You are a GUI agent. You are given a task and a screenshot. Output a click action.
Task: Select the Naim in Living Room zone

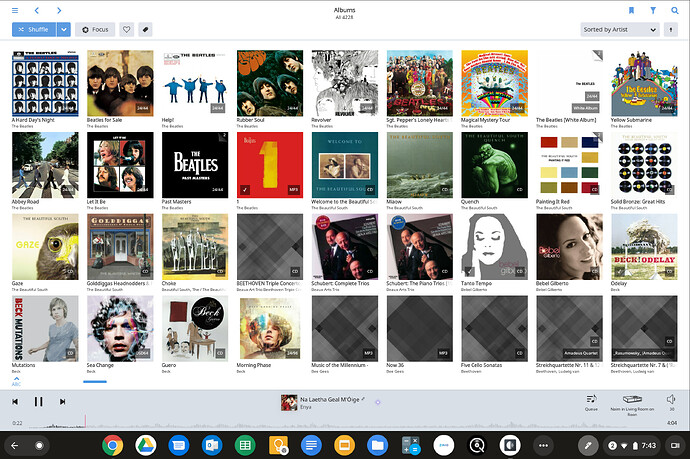pyautogui.click(x=632, y=404)
